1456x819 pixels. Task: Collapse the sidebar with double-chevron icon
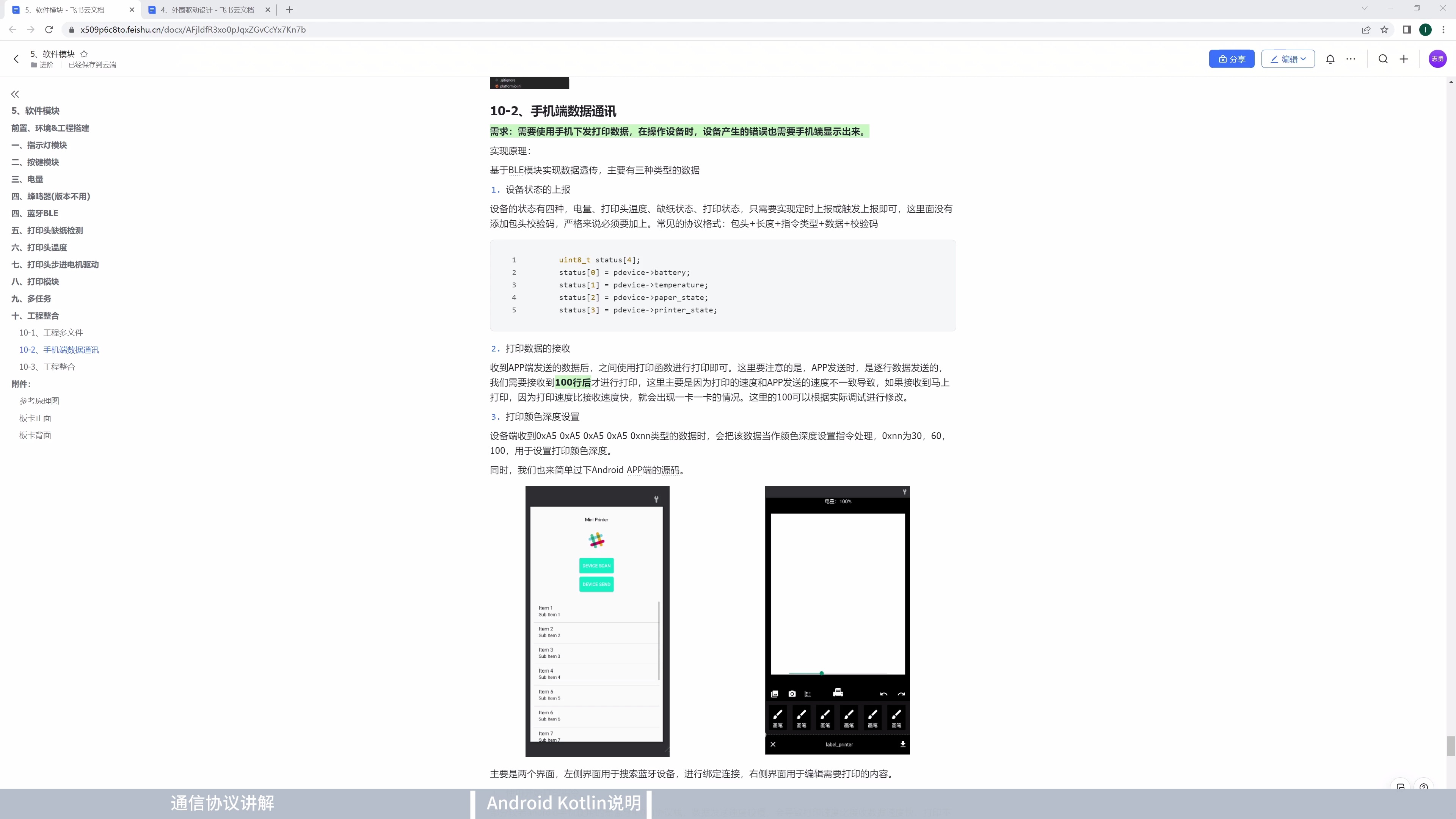tap(15, 94)
